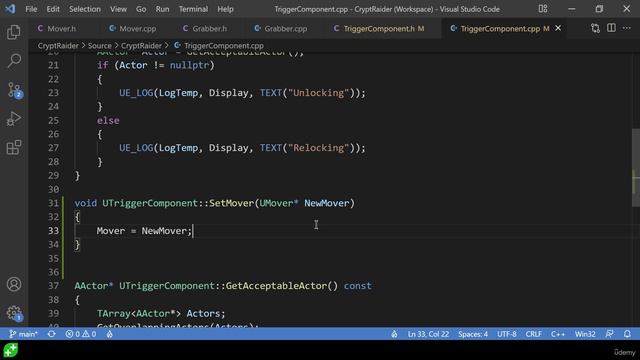The height and width of the screenshot is (360, 640).
Task: Click the editor vertical scrollbar thumb
Action: click(636, 167)
